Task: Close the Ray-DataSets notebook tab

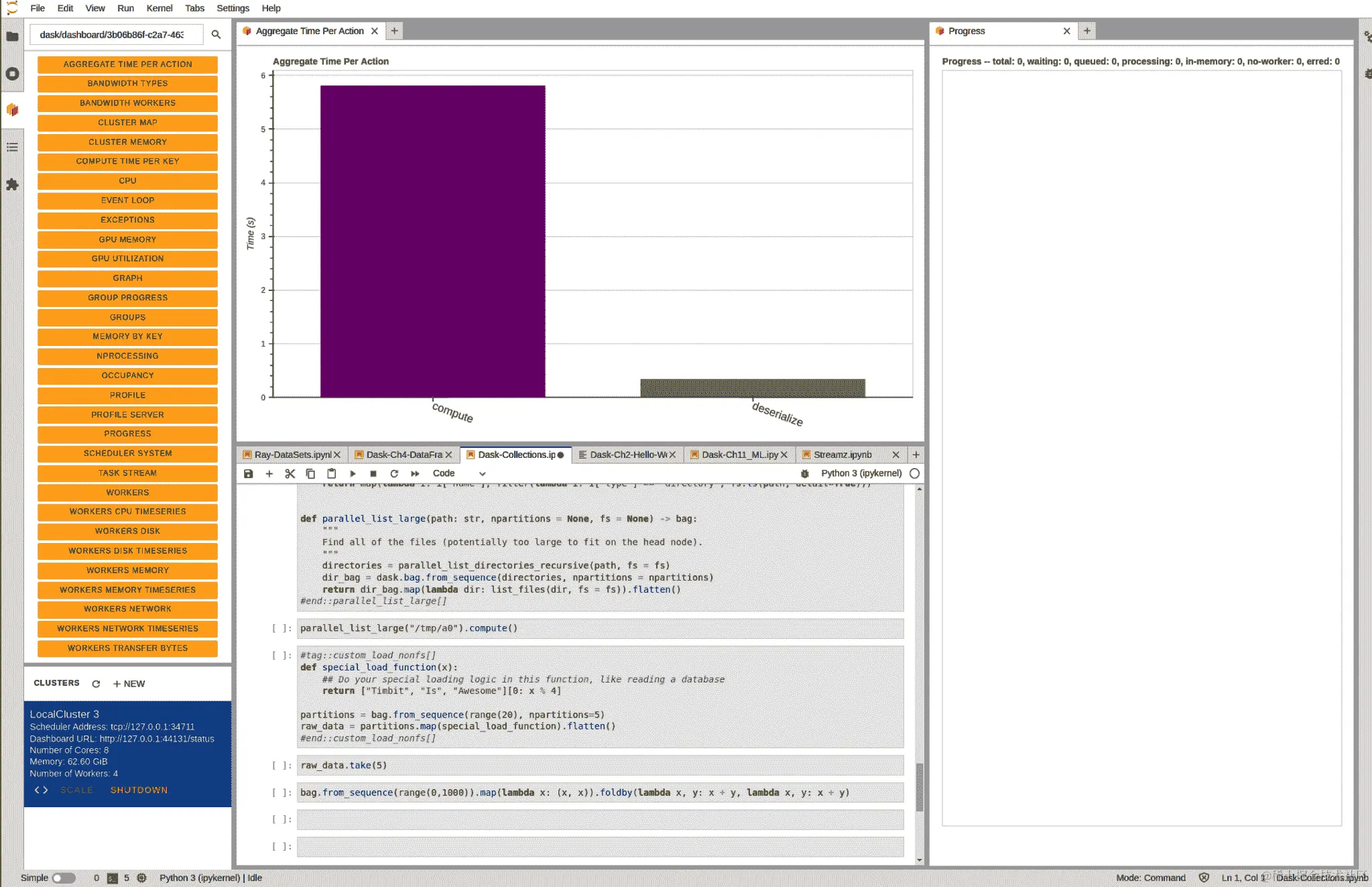Action: pyautogui.click(x=337, y=455)
